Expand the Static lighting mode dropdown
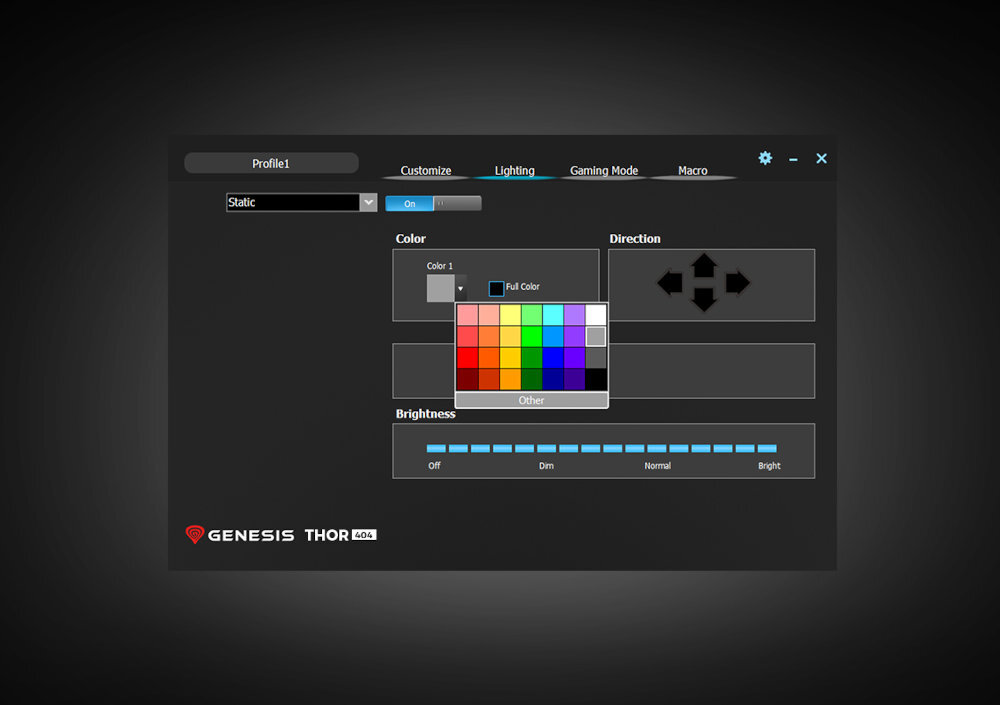Viewport: 1000px width, 705px height. click(368, 202)
